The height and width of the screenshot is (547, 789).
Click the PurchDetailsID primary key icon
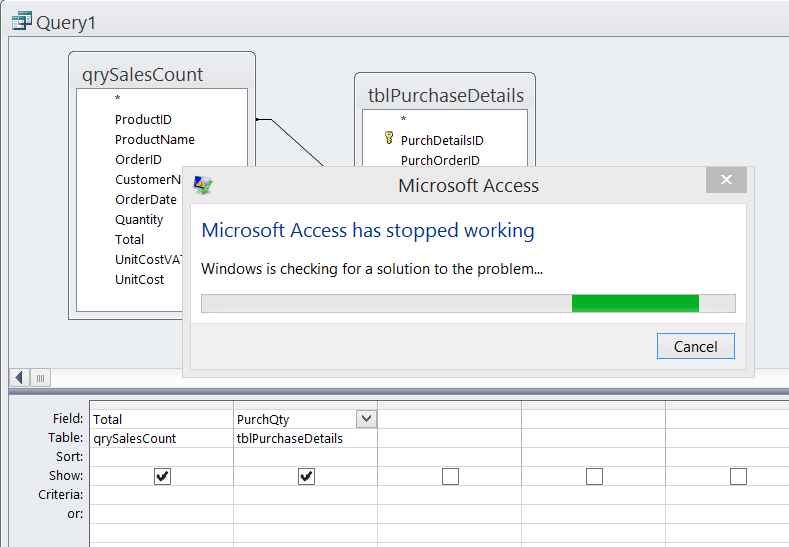click(x=388, y=137)
